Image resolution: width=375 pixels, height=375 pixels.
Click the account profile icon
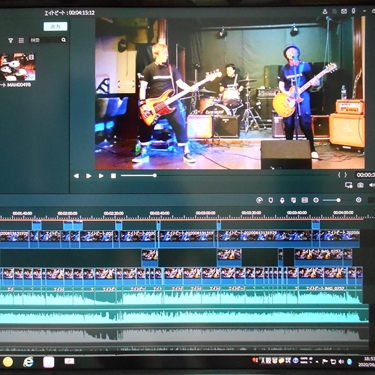pos(325,11)
